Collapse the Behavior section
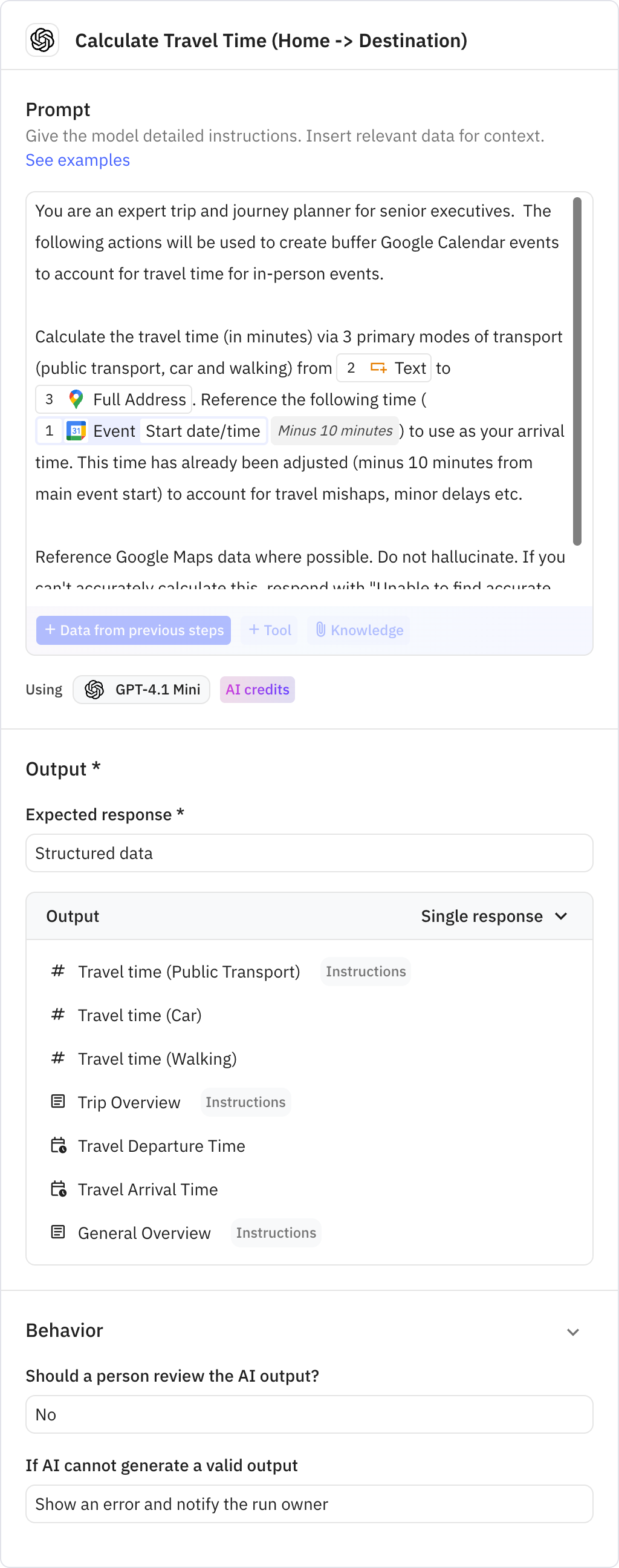The height and width of the screenshot is (1568, 619). (x=572, y=1331)
